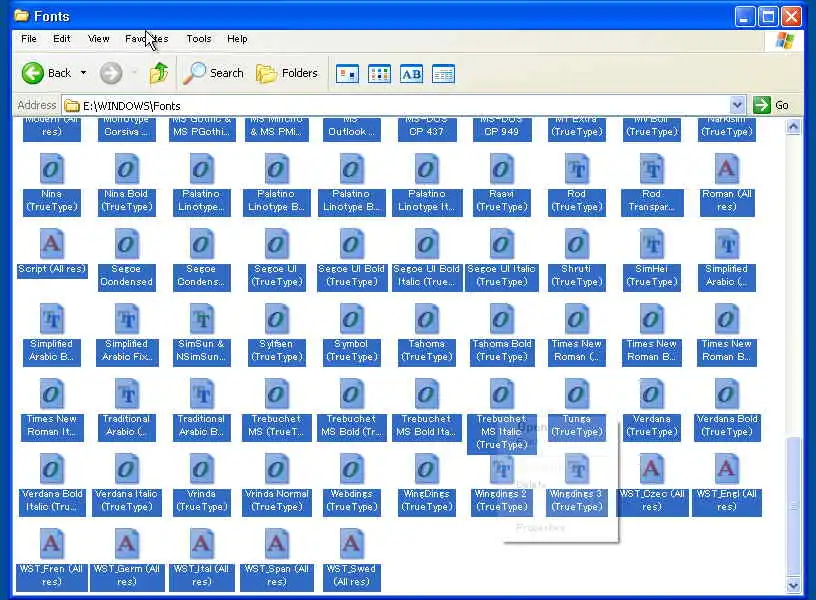Viewport: 816px width, 600px height.
Task: Select the Segoe UI Italic font icon
Action: (x=501, y=245)
